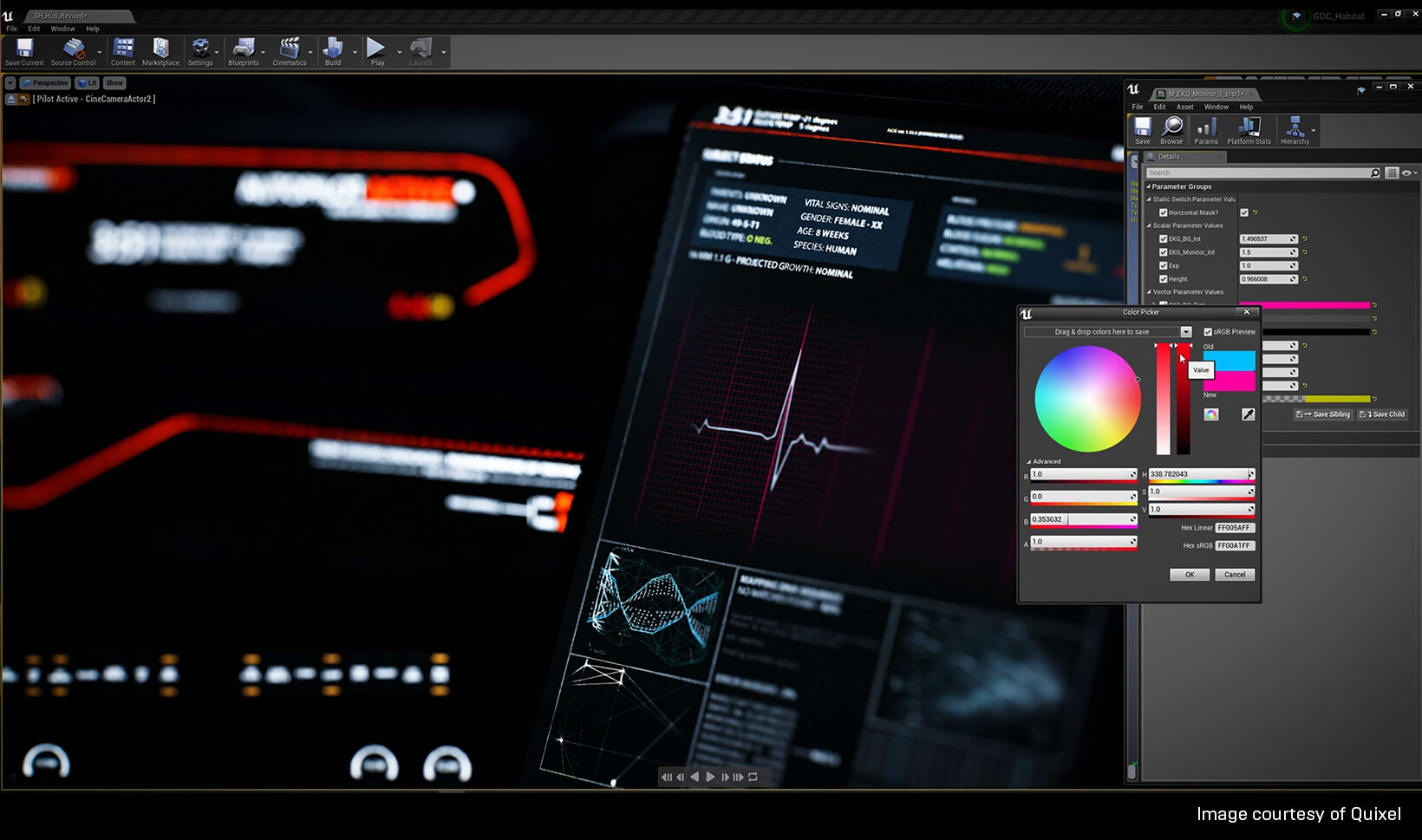This screenshot has height=840, width=1422.
Task: Open the Asset menu in the material editor
Action: (1184, 107)
